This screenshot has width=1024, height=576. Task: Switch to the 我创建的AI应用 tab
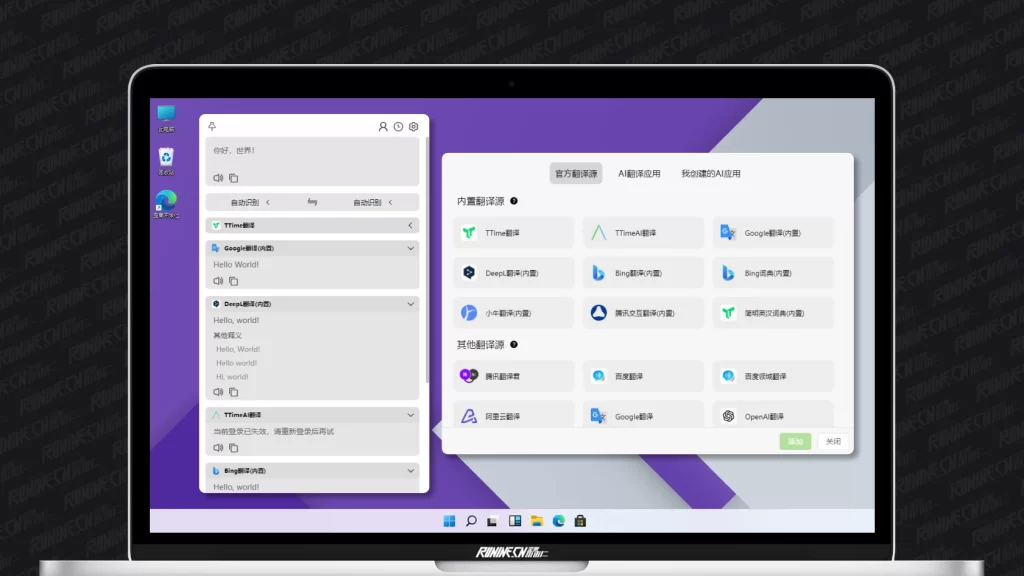coord(711,173)
